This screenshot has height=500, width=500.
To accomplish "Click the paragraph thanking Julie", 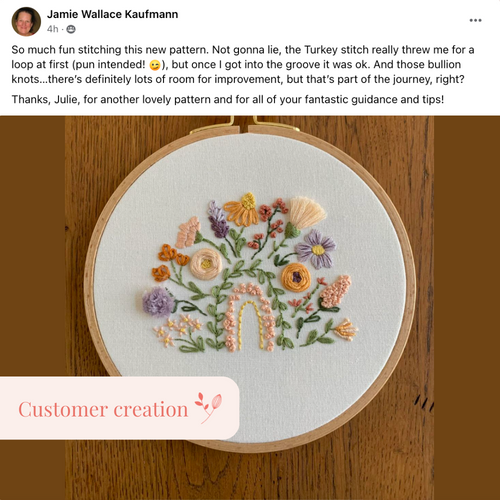I will pos(228,100).
